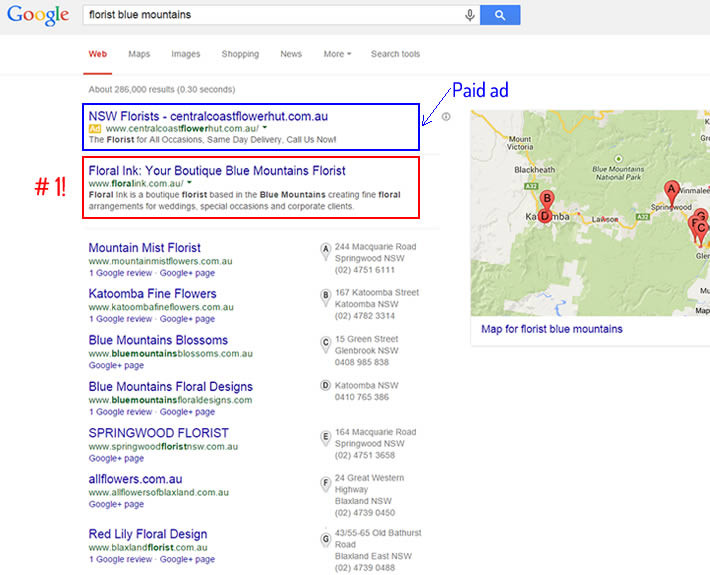Click the www.bluemountainsblossoms.com.au URL text
The height and width of the screenshot is (575, 710).
[x=171, y=354]
